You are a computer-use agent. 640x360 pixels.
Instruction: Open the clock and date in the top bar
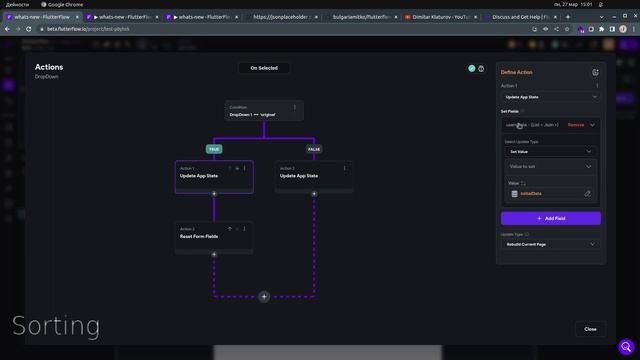573,4
